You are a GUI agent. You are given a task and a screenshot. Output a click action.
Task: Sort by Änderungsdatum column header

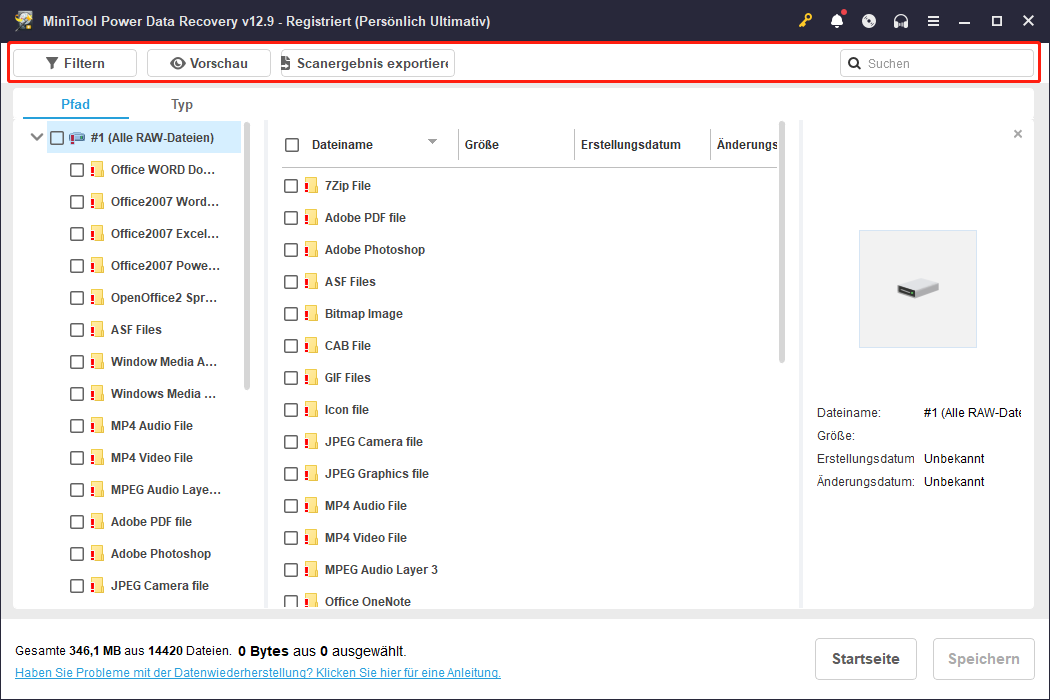pos(746,145)
